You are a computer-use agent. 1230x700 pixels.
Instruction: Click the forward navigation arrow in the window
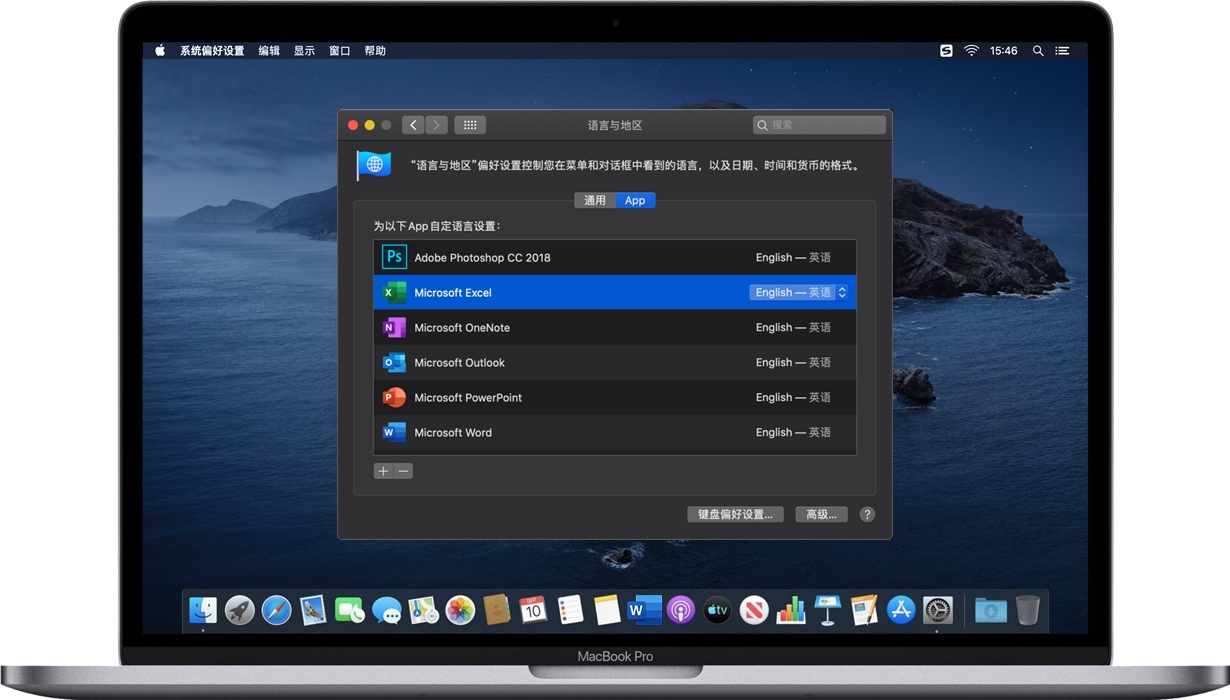pos(436,124)
